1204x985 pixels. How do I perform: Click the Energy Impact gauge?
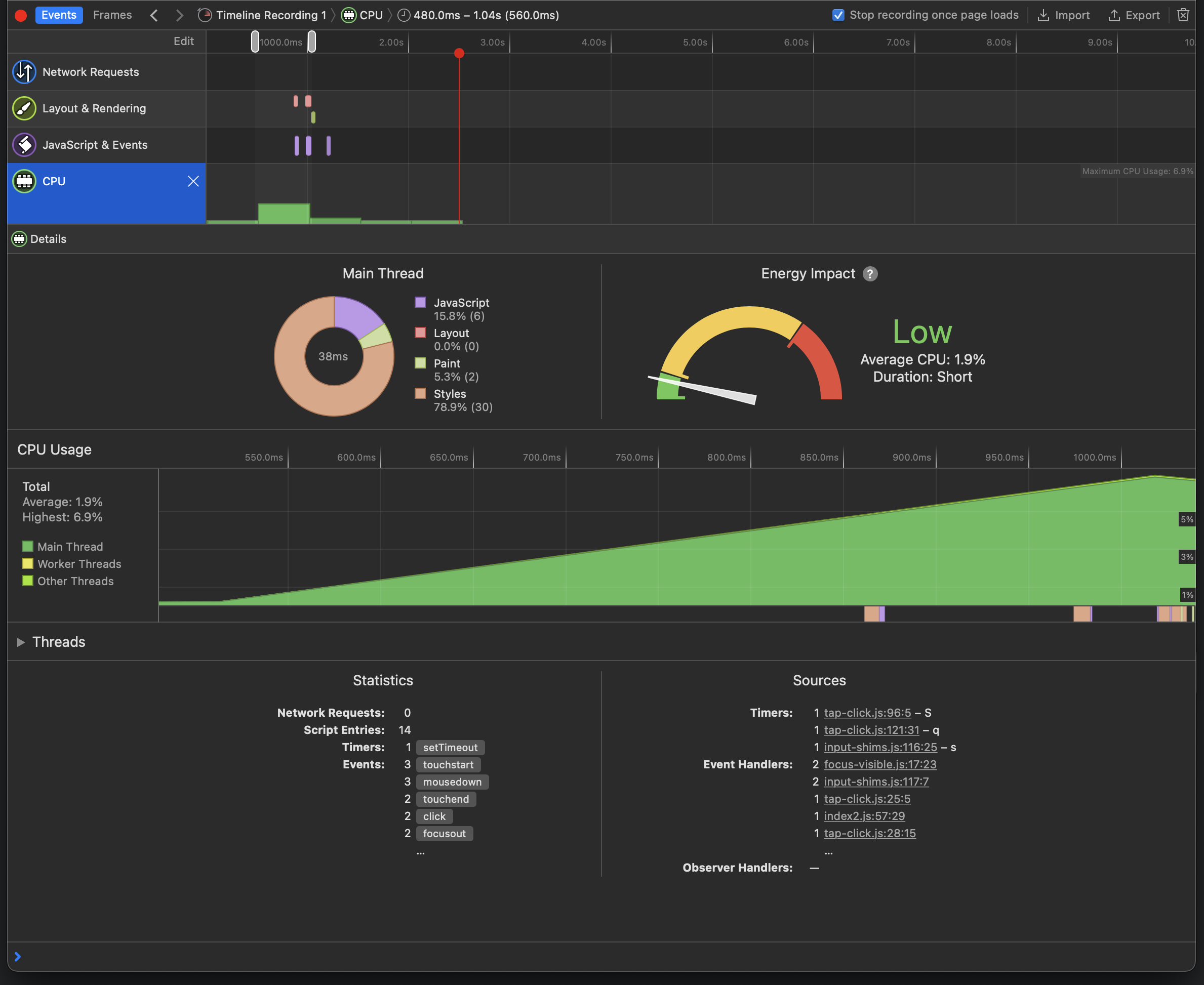pos(745,355)
